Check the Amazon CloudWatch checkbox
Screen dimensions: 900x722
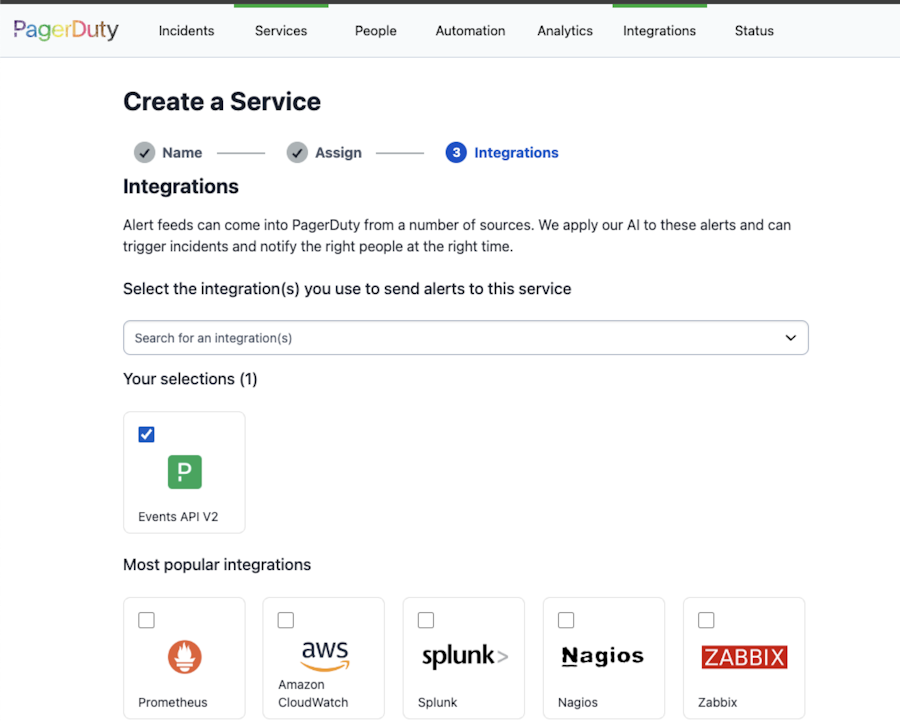click(x=286, y=620)
